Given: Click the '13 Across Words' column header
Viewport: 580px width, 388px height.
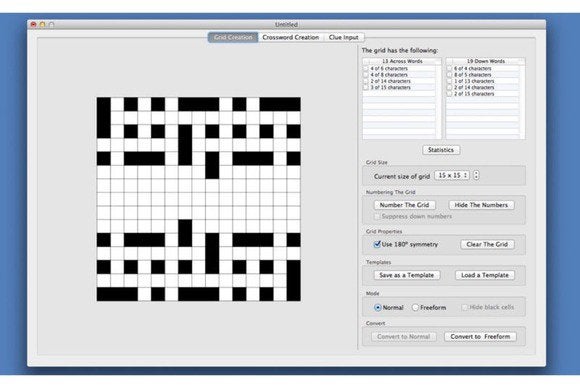Looking at the screenshot, I should 402,61.
